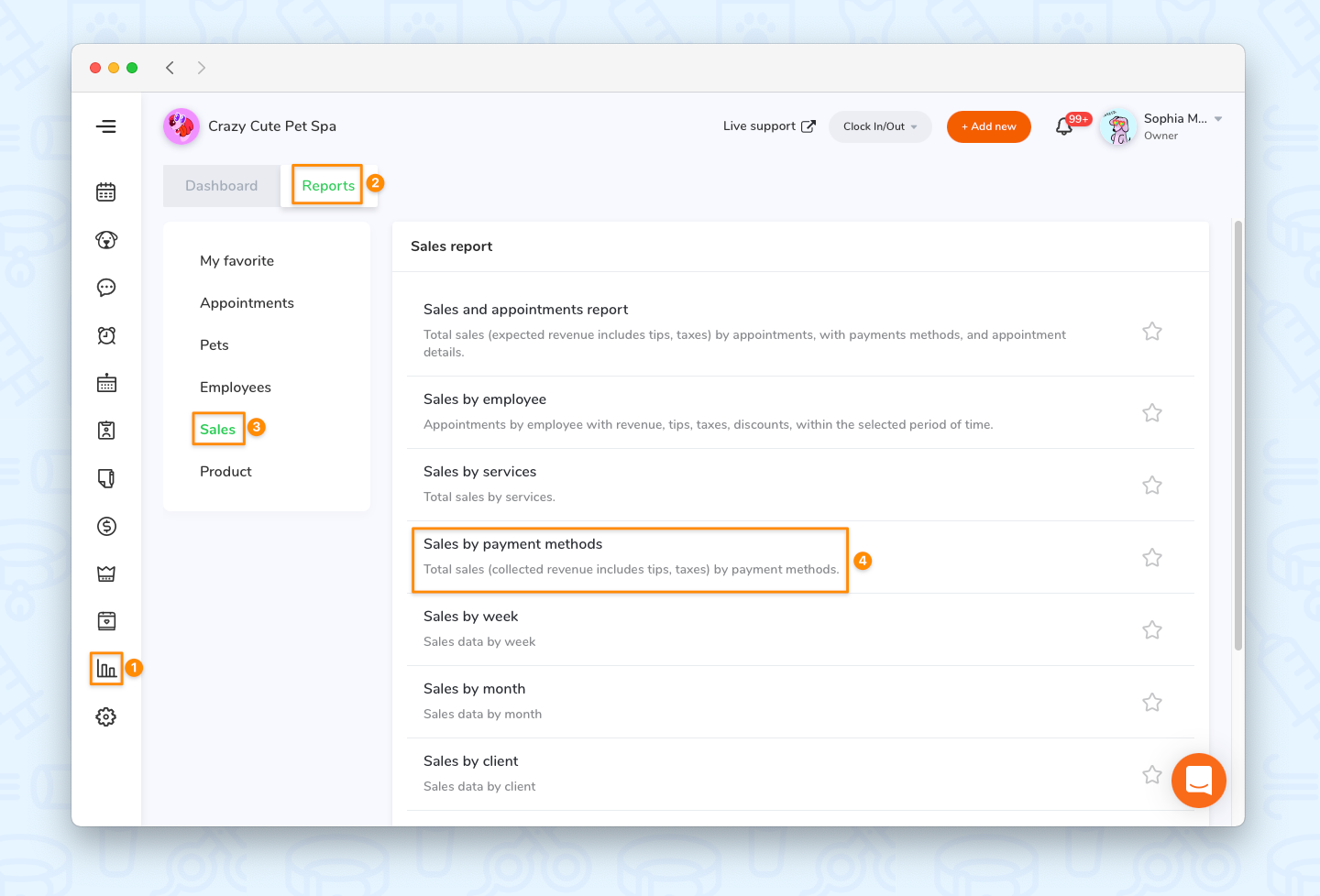Click the vertical scrollbar of reports list
1320x896 pixels.
coord(1238,435)
